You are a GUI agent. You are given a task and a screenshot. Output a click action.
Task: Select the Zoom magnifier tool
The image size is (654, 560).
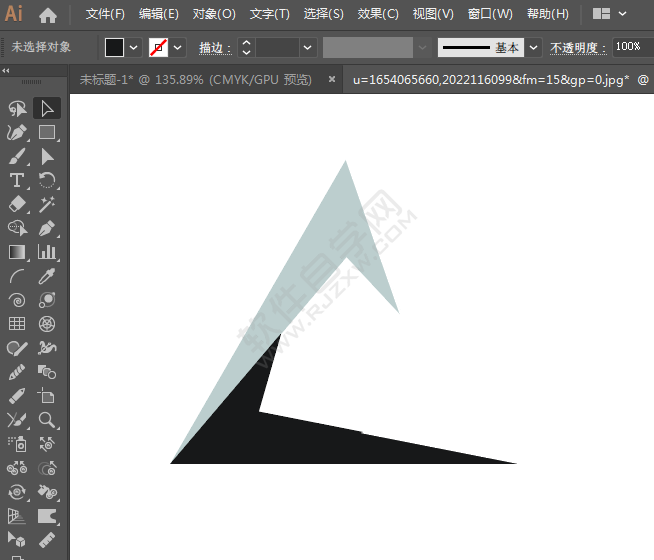47,420
